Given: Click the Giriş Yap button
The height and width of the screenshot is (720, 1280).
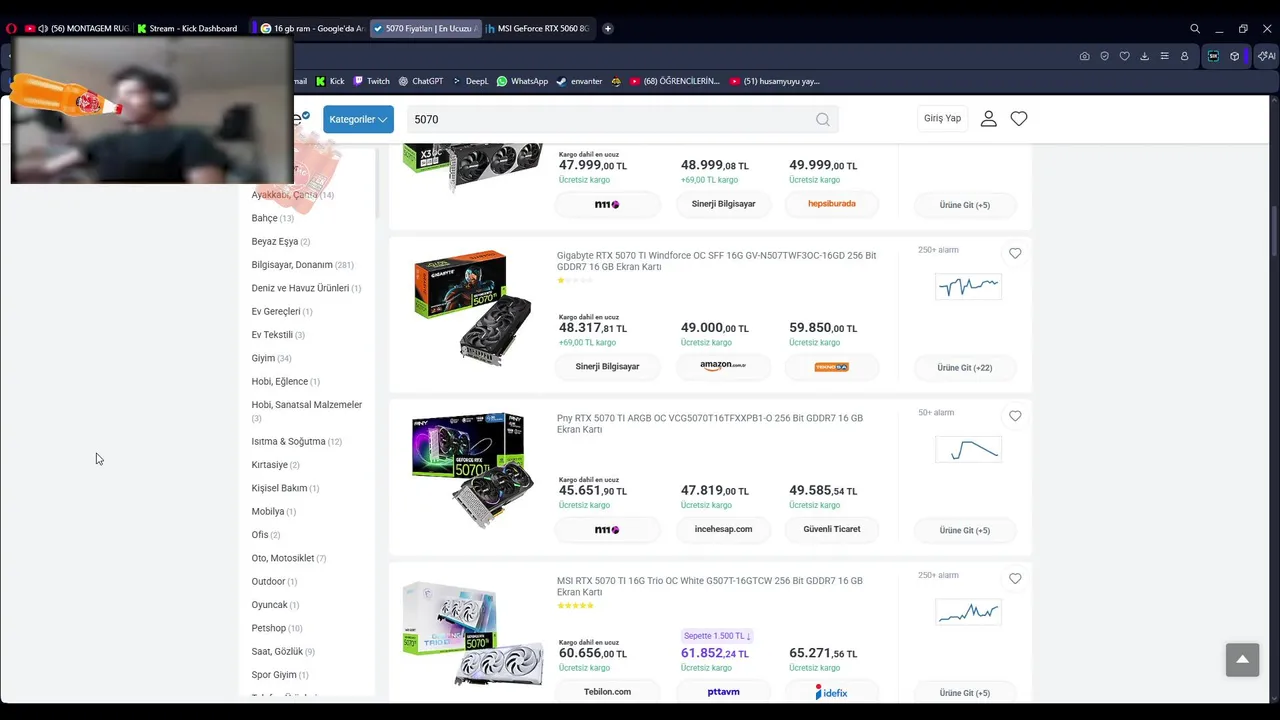Looking at the screenshot, I should click(942, 118).
